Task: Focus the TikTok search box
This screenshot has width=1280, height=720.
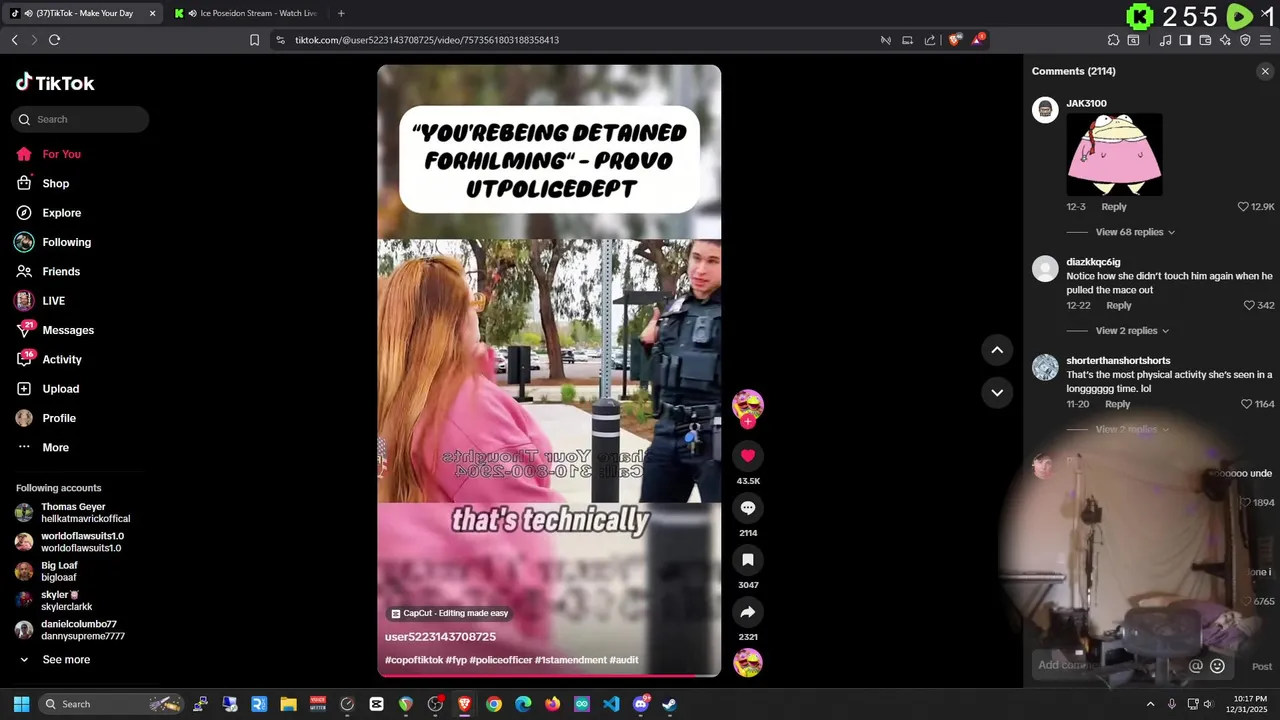Action: (x=80, y=119)
